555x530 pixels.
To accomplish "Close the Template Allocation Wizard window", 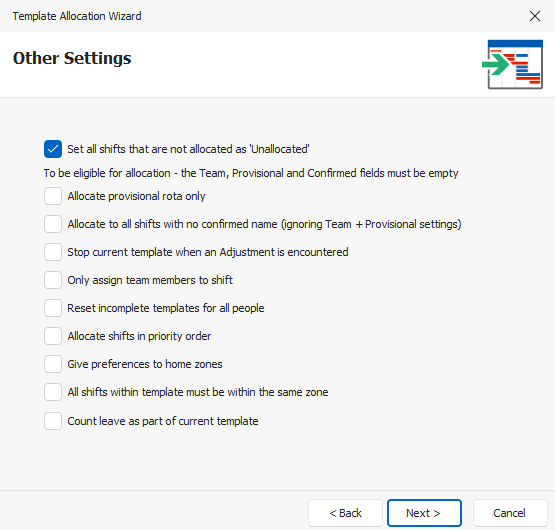I will pyautogui.click(x=534, y=16).
